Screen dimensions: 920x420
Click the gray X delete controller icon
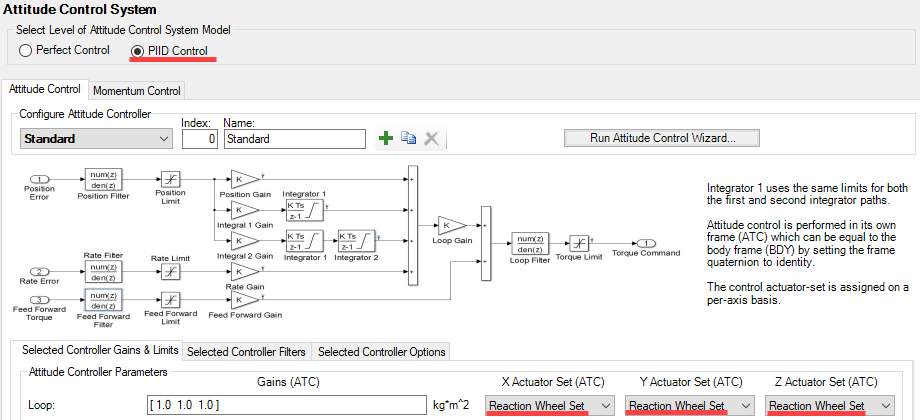(x=432, y=139)
